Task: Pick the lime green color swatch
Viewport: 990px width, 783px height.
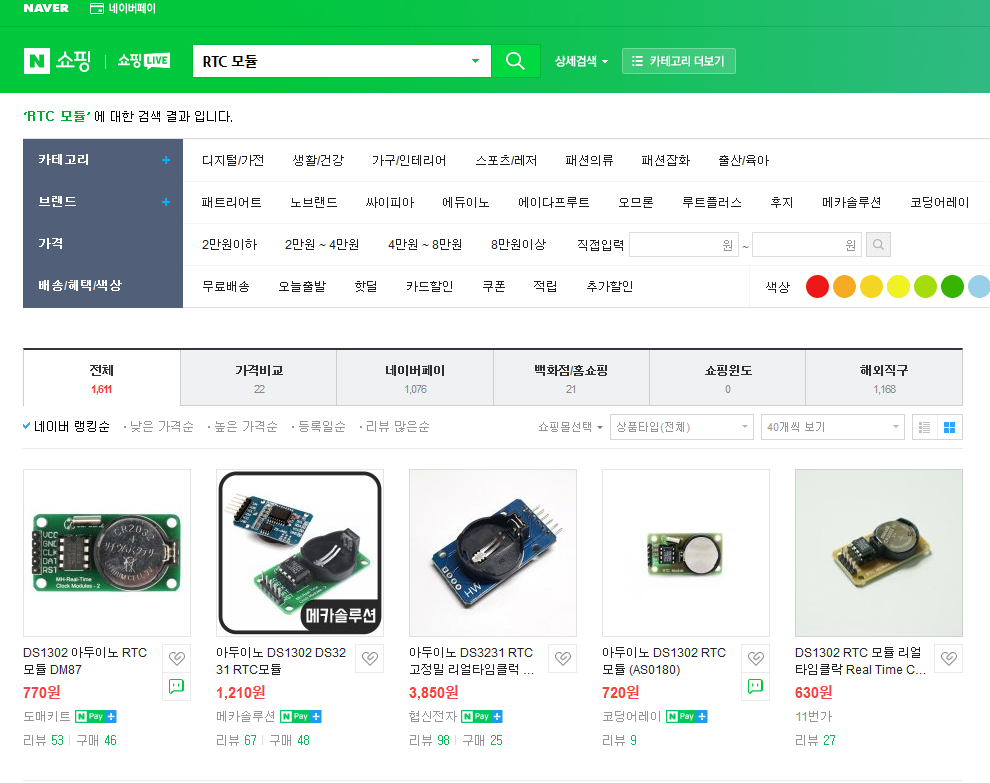Action: click(925, 287)
